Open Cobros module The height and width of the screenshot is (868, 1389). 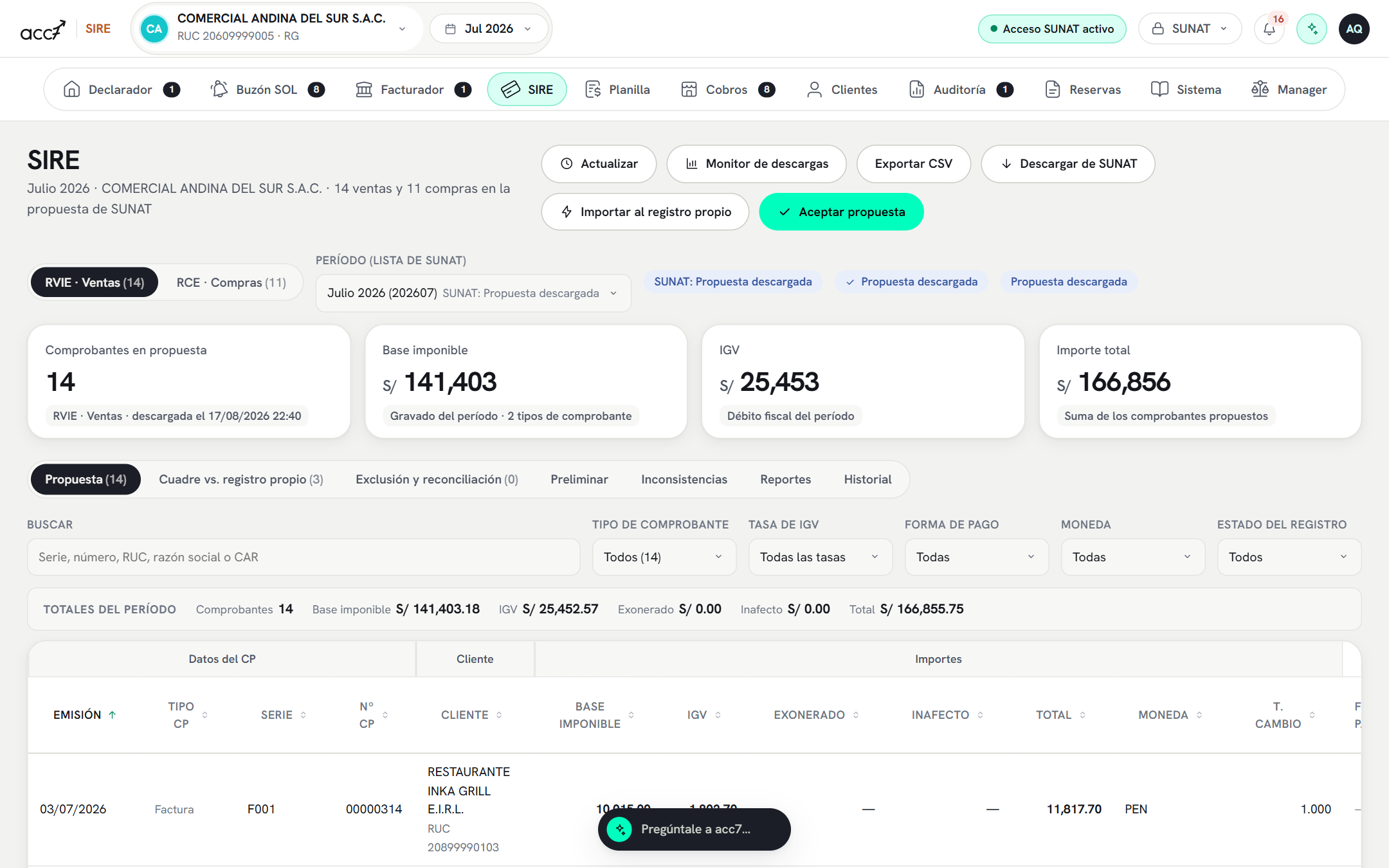[x=728, y=89]
